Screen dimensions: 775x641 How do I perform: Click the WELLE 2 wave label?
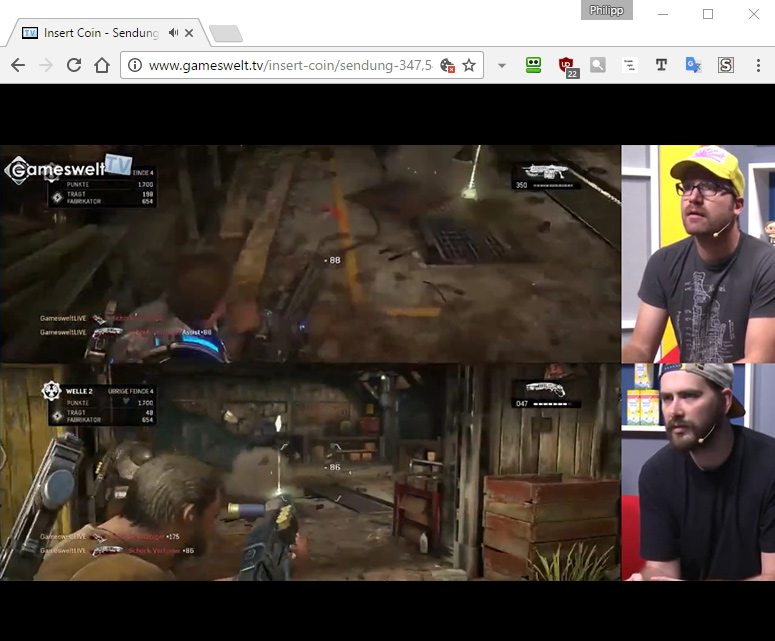coord(79,391)
